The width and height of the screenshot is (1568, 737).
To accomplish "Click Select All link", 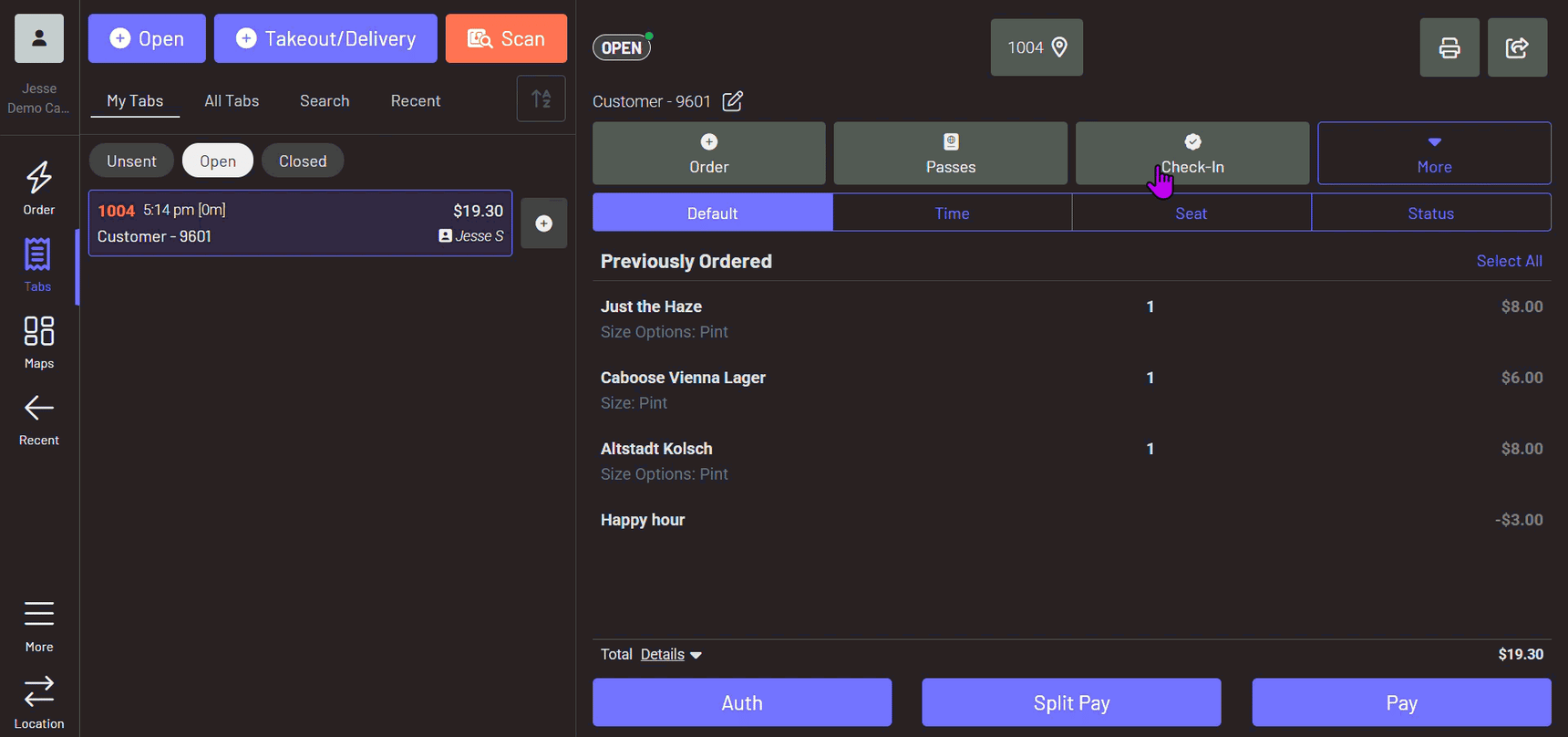I will point(1509,262).
